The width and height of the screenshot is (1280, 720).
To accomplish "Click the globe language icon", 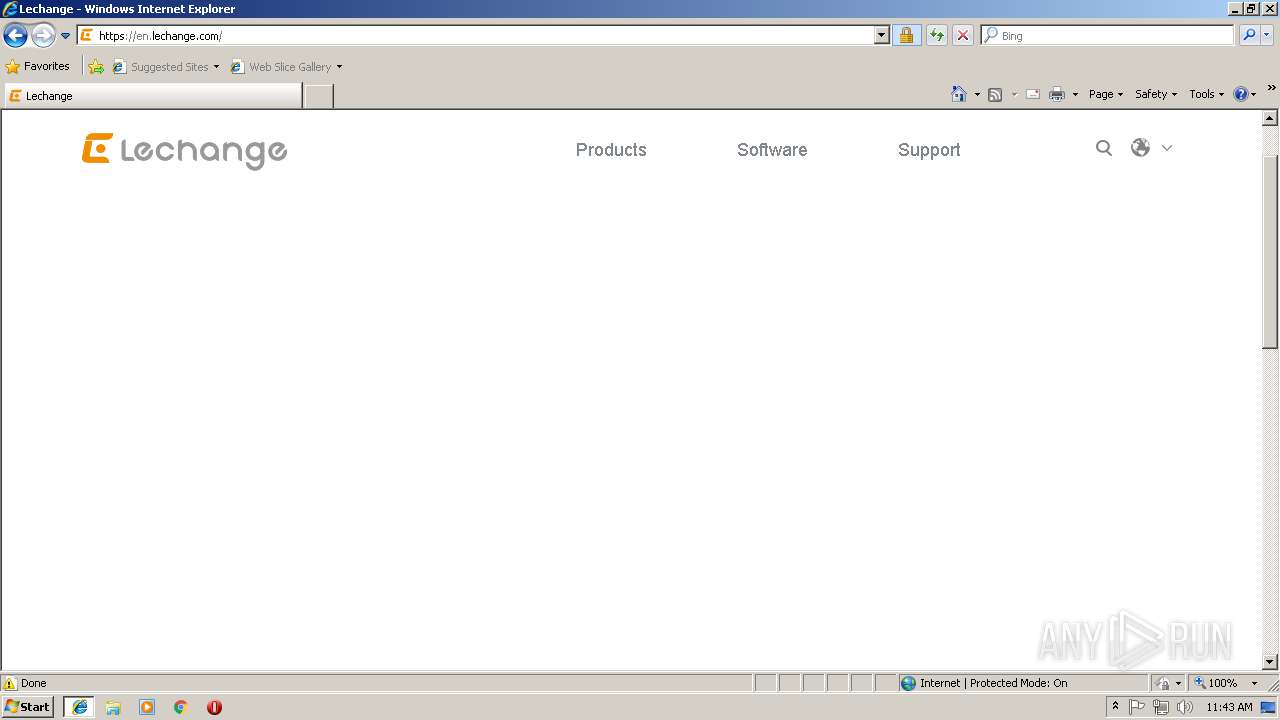I will (x=1140, y=148).
